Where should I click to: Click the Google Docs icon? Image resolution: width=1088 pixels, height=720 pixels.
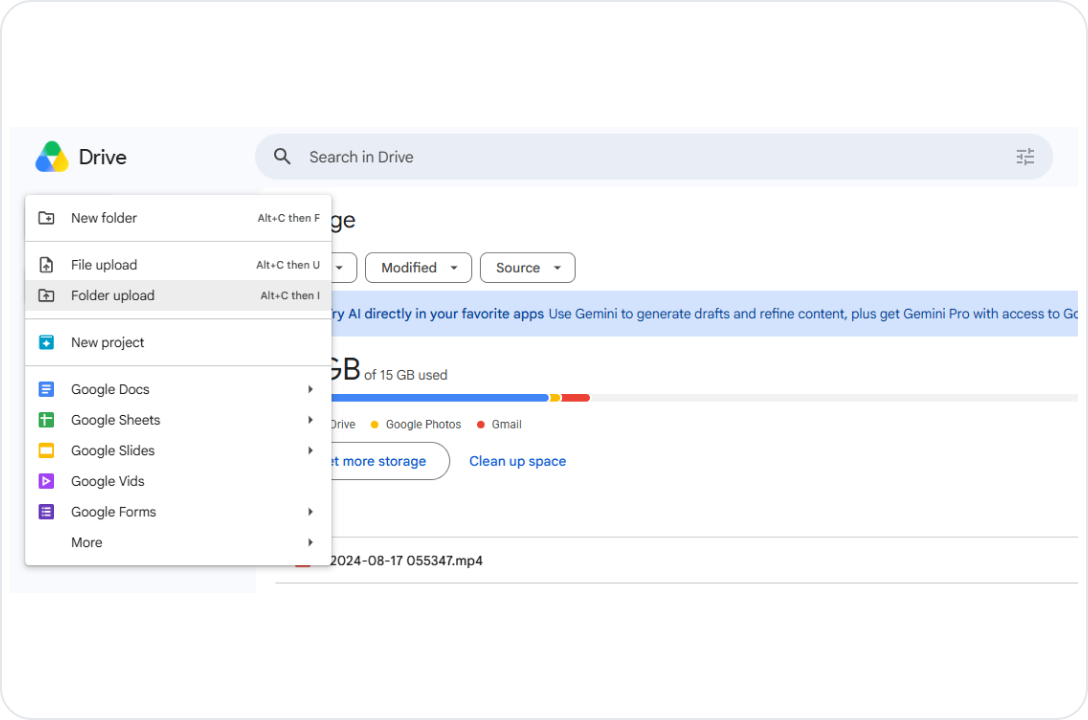pos(46,389)
